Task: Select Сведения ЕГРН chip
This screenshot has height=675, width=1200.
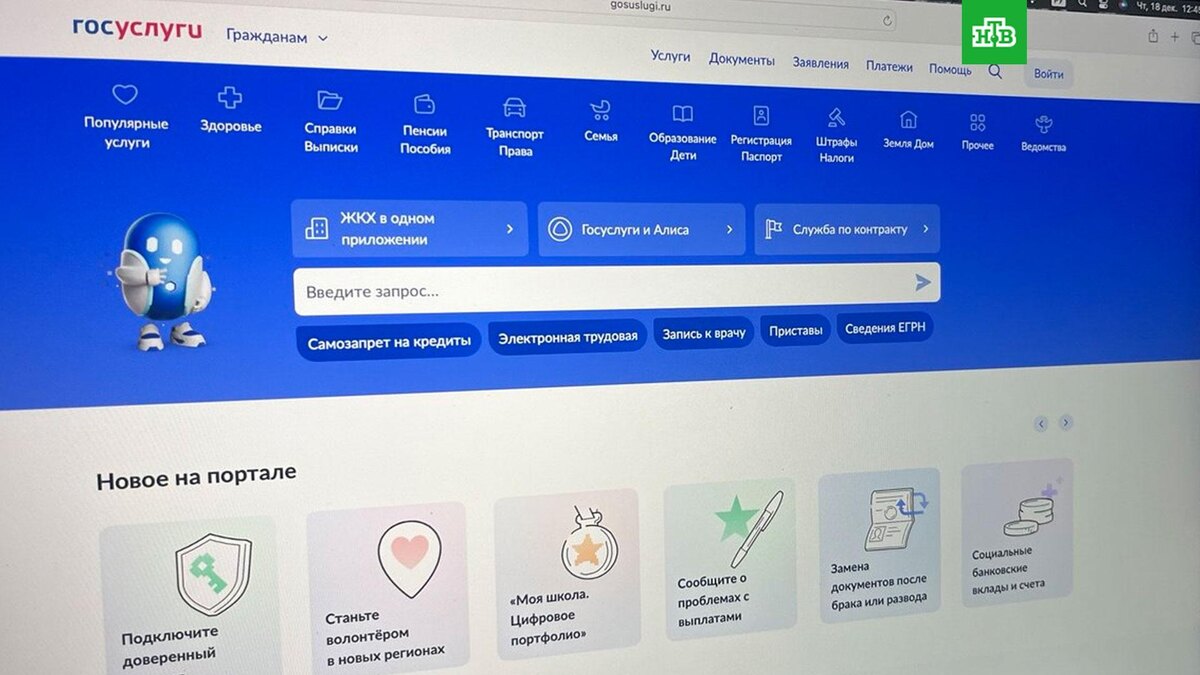Action: [885, 328]
